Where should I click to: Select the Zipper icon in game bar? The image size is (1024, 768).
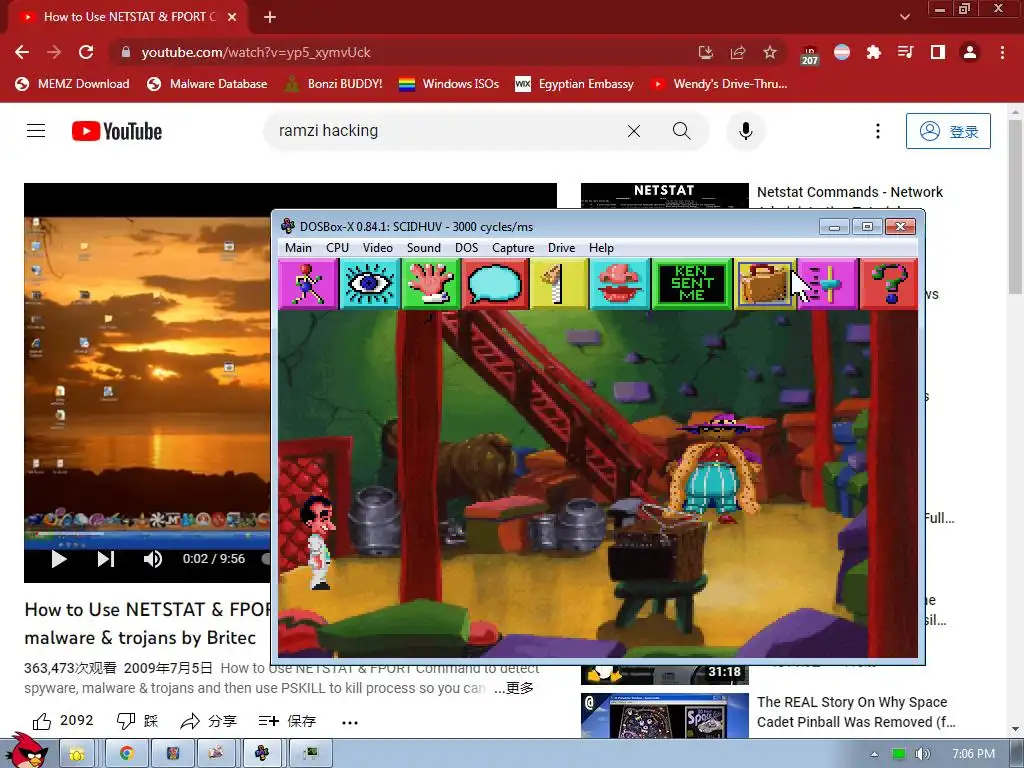coord(558,283)
